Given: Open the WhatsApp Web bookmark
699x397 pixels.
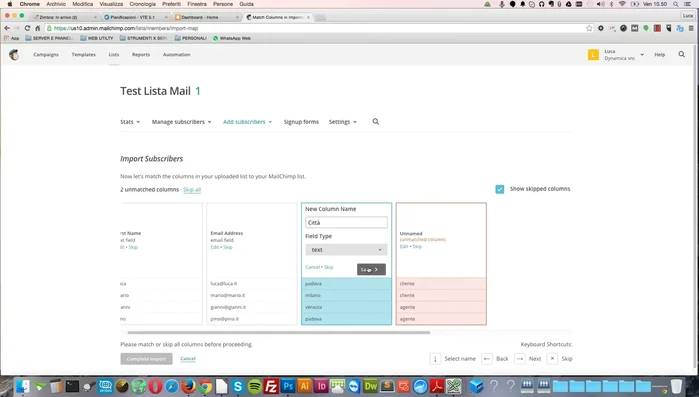Looking at the screenshot, I should click(231, 38).
